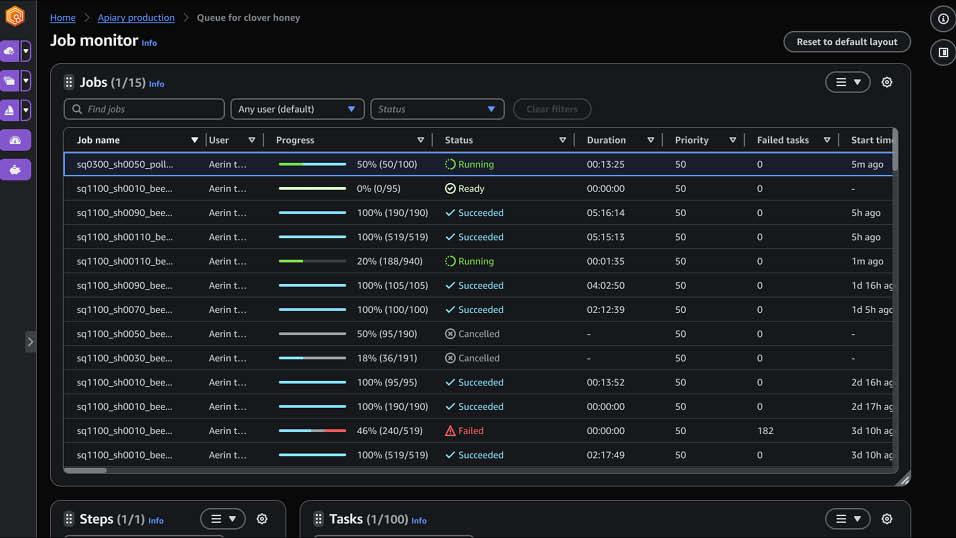Click Succeeded checkmark on 05:16:14 row
This screenshot has width=956, height=538.
[x=450, y=213]
